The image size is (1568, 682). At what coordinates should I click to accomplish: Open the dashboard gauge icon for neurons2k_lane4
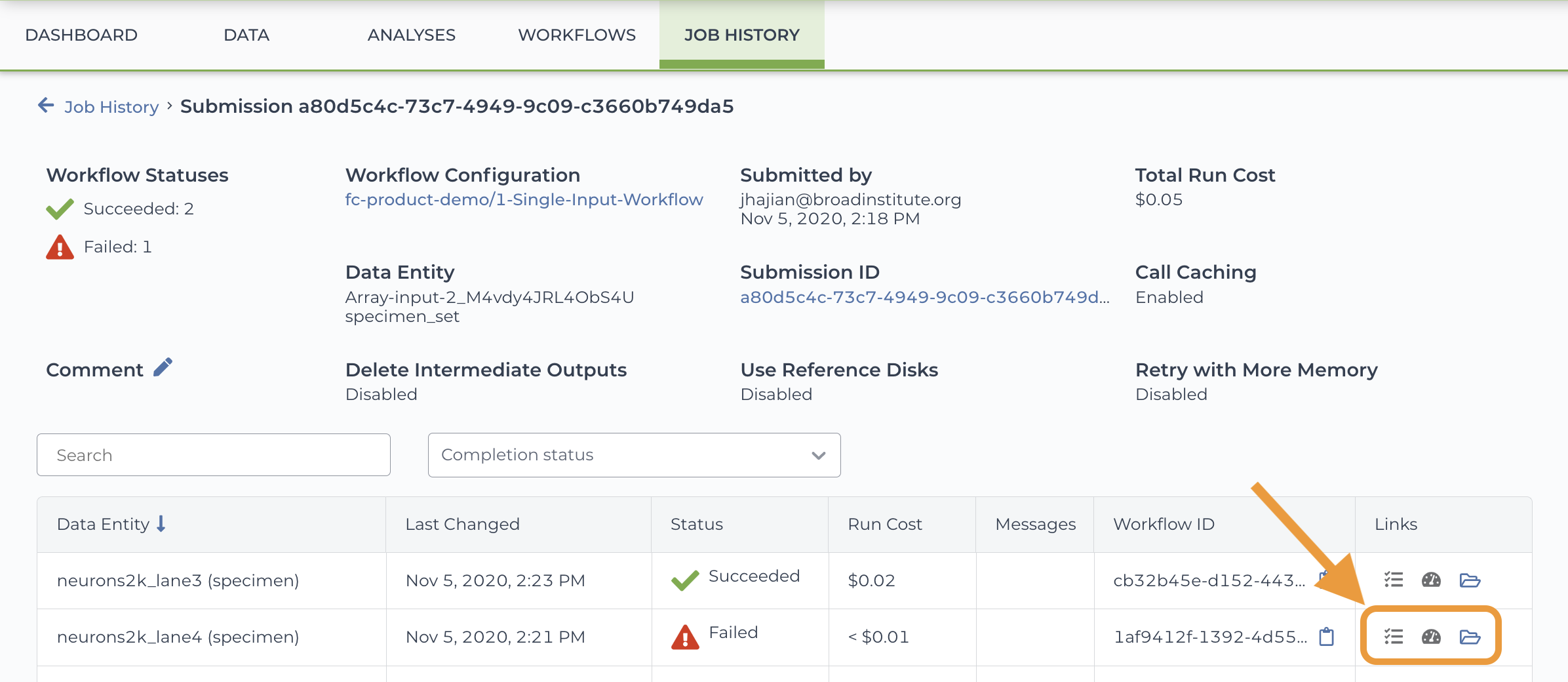(1431, 636)
